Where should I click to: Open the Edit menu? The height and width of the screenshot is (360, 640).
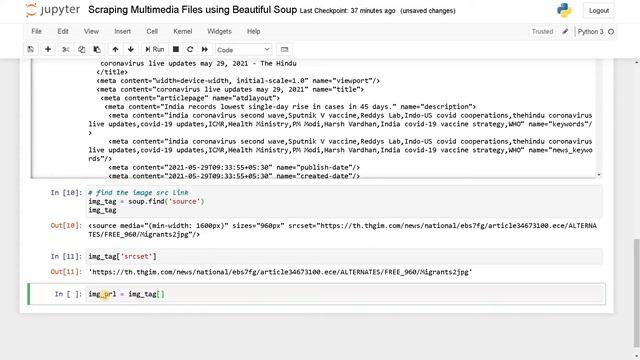[x=63, y=31]
